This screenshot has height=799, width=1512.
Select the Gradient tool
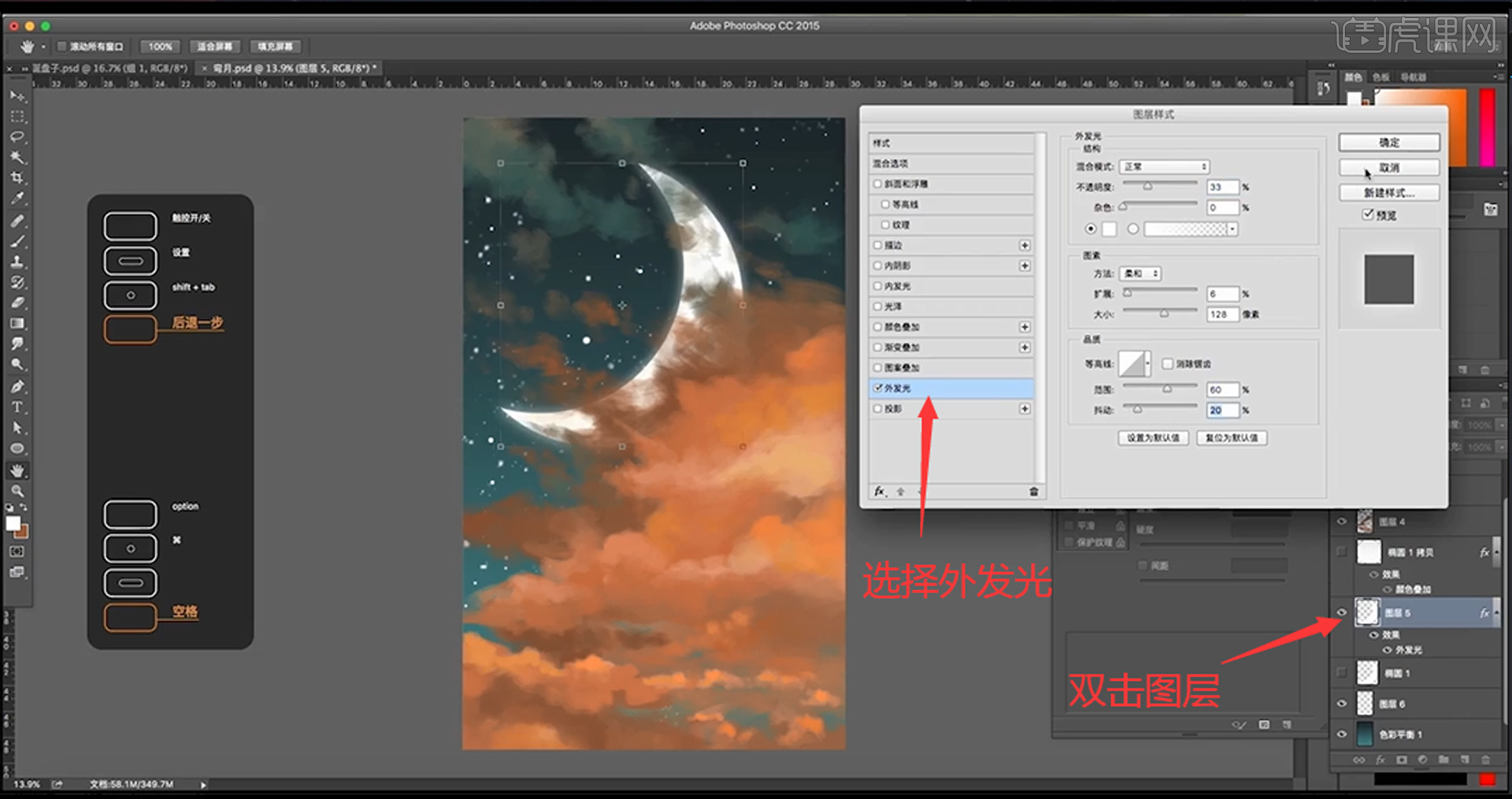(x=17, y=323)
